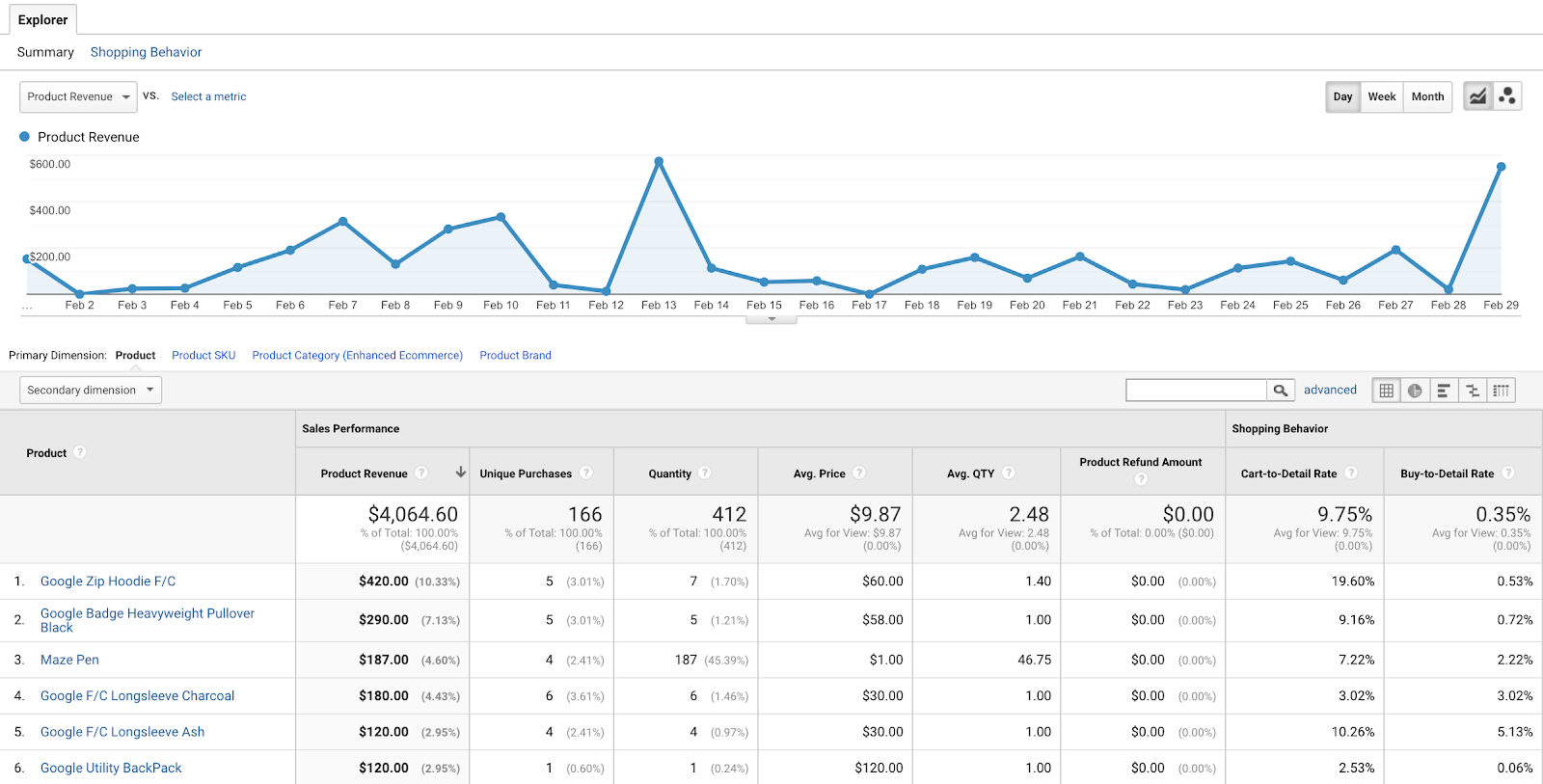Switch to the Shopping Behavior view
The image size is (1543, 784).
pos(147,52)
